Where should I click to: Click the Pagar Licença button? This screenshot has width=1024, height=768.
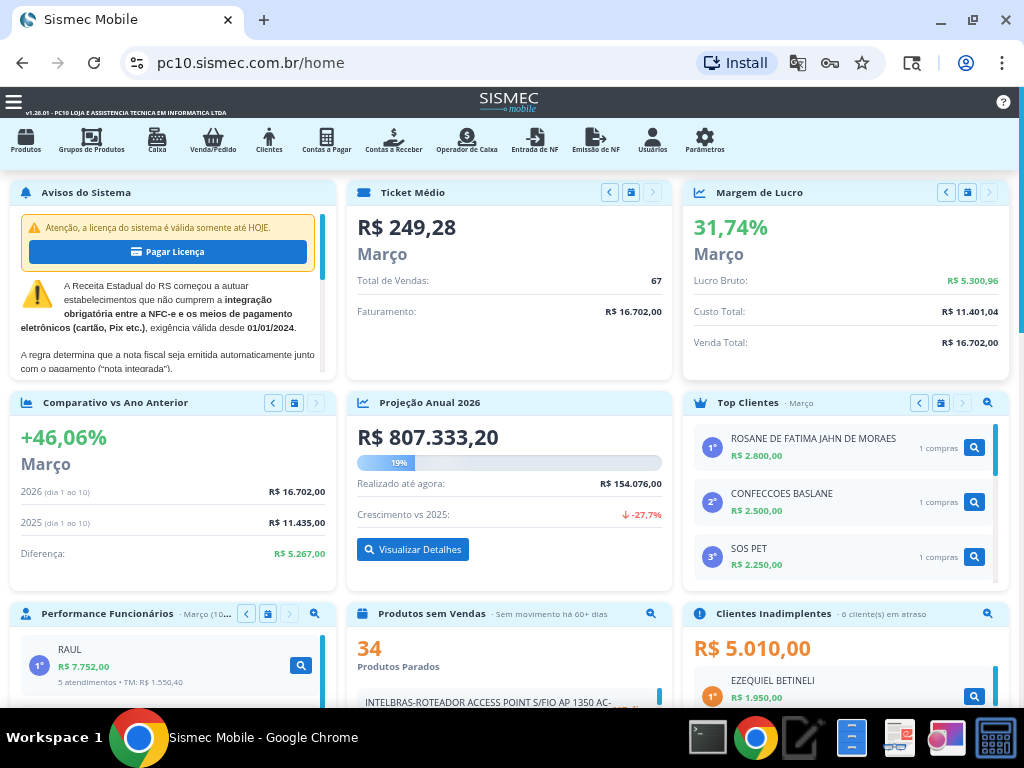pos(170,251)
